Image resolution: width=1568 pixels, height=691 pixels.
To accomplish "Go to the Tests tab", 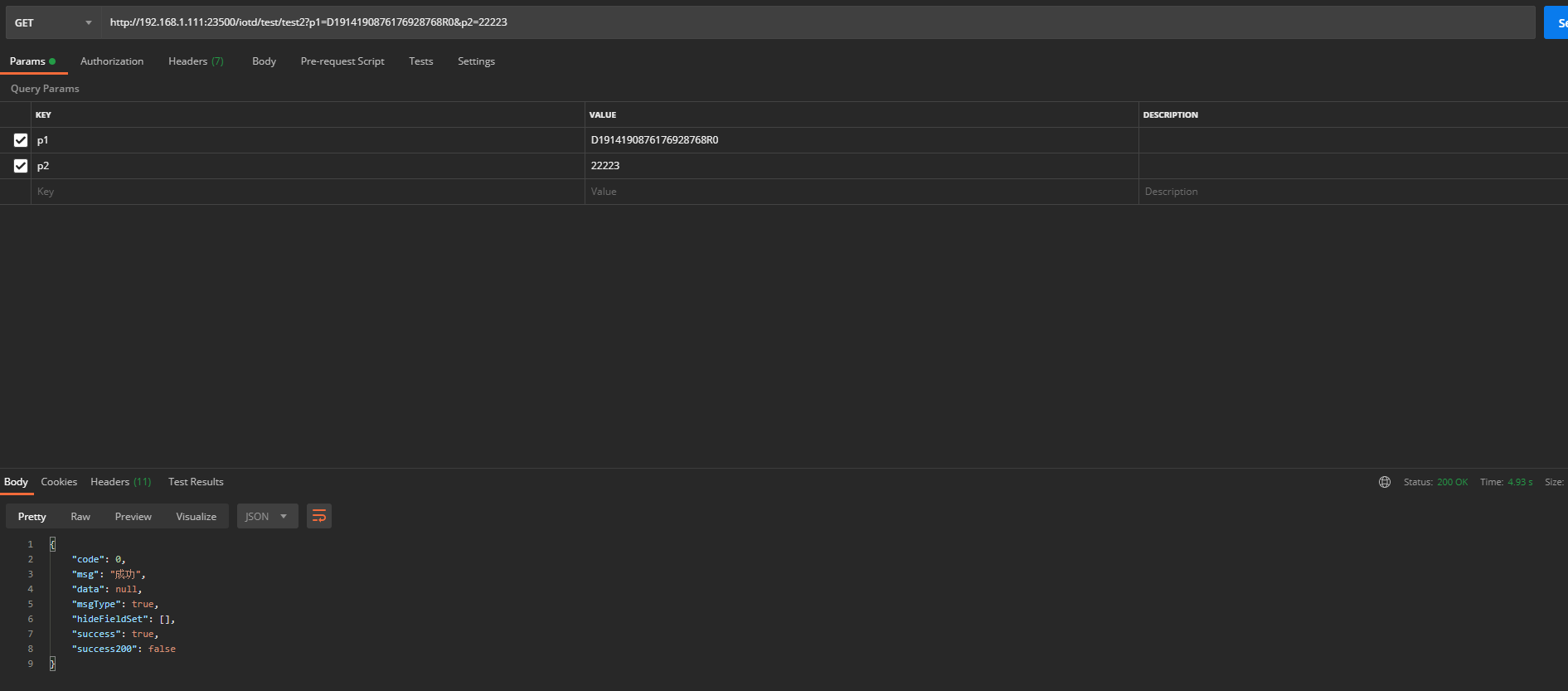I will point(420,61).
